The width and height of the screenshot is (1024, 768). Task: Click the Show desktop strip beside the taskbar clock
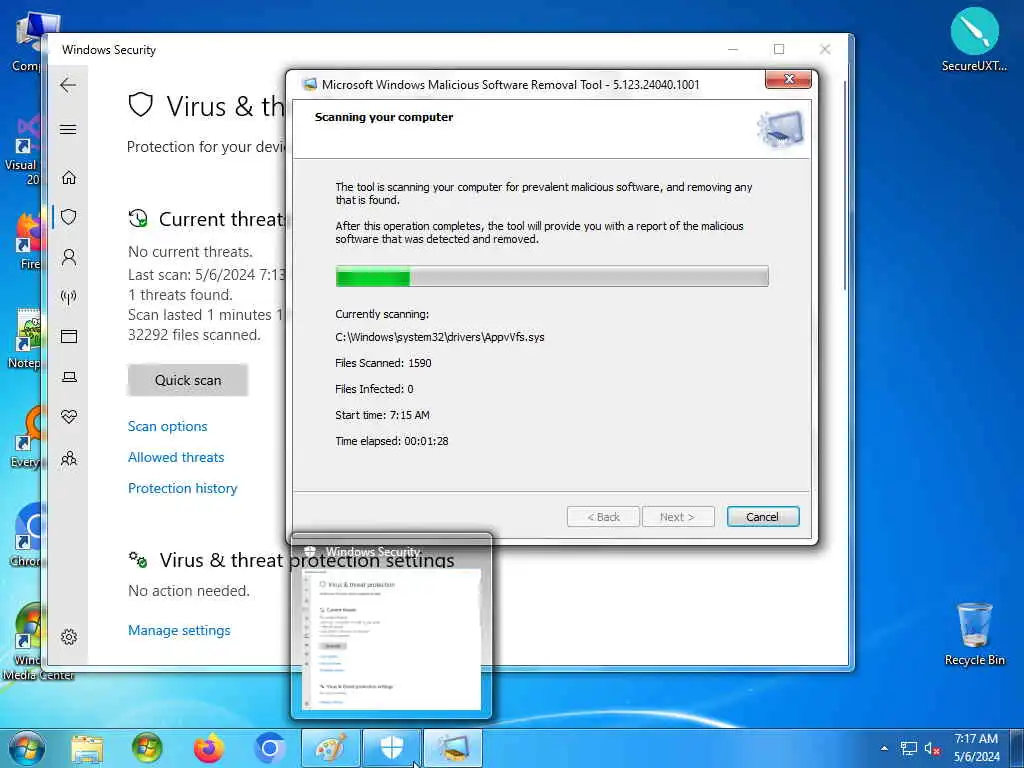point(1017,748)
